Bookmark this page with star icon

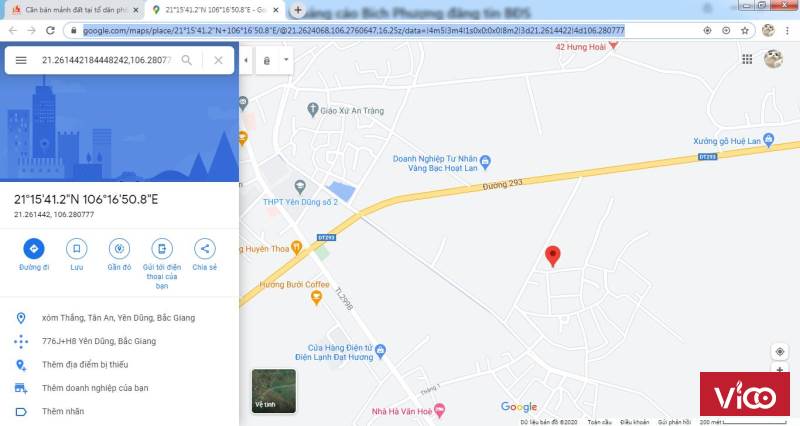(x=744, y=31)
